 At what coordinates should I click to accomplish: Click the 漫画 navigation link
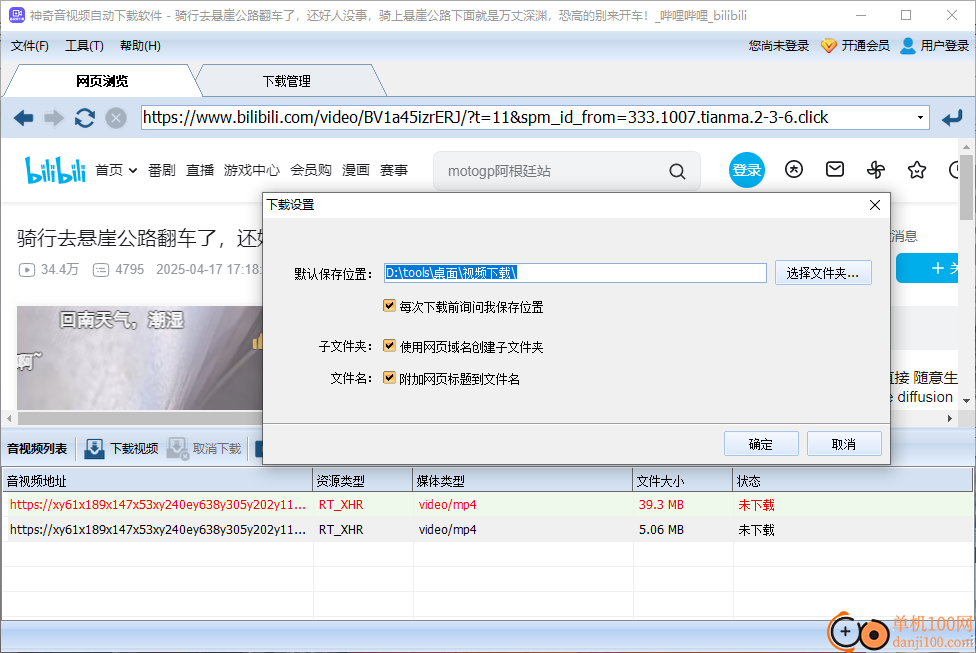(355, 171)
